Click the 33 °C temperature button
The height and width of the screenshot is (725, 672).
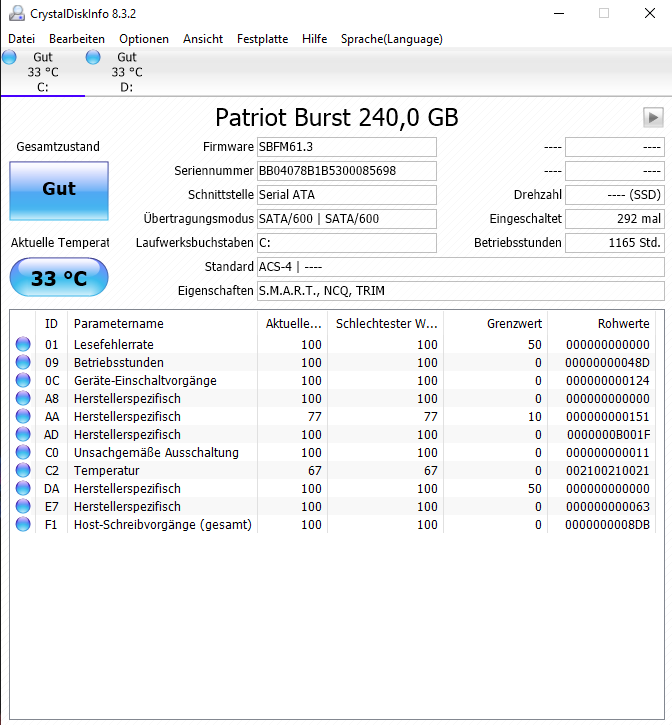pos(59,277)
